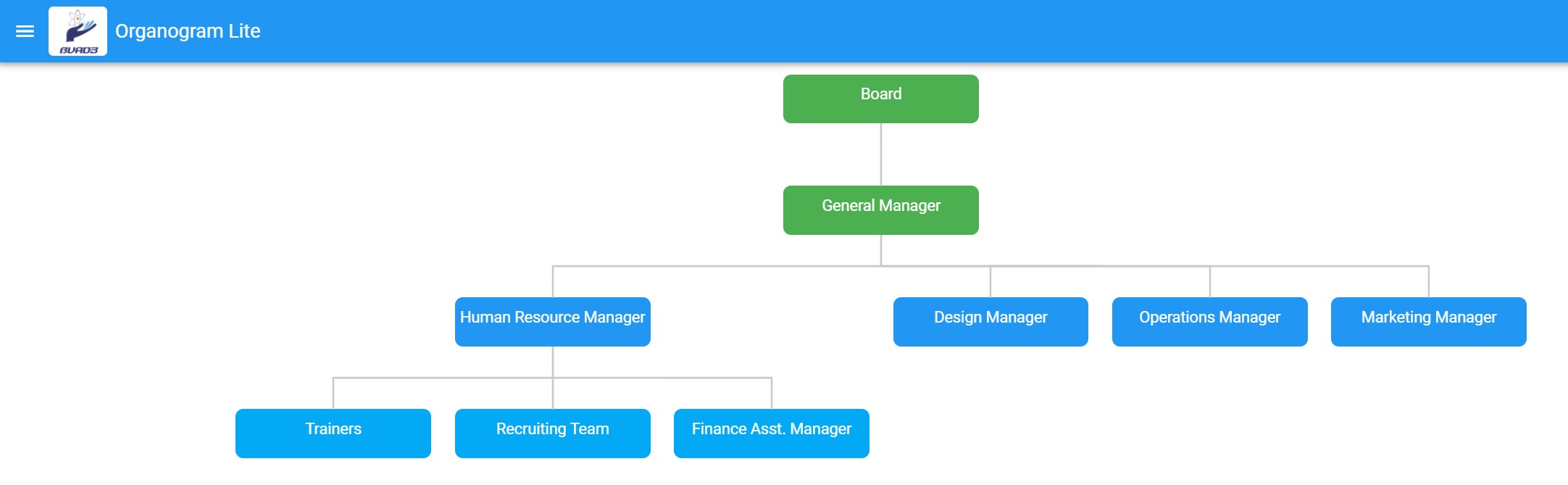Open the hamburger navigation menu
The height and width of the screenshot is (485, 1568).
pyautogui.click(x=25, y=31)
